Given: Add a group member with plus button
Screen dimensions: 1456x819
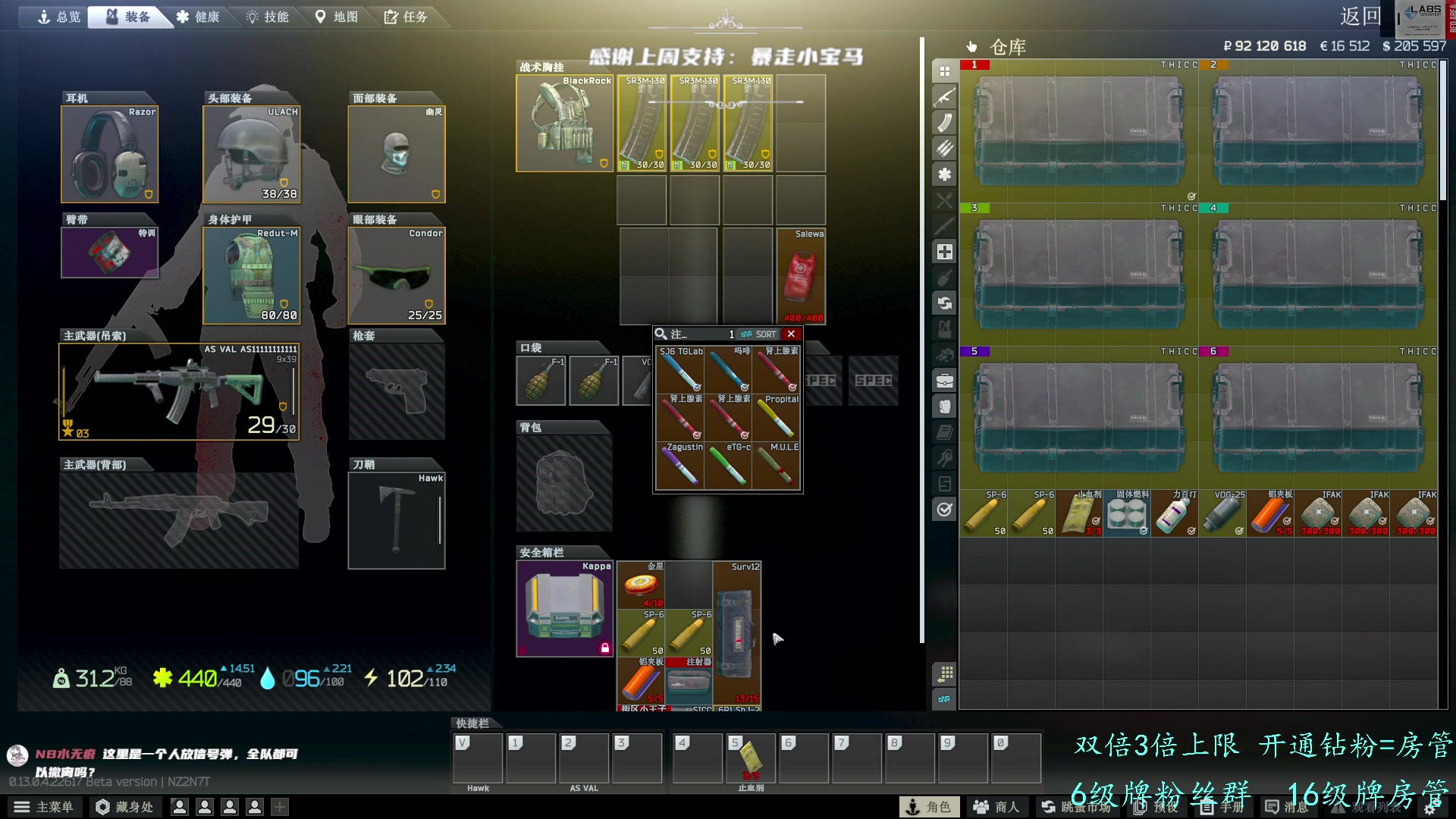Looking at the screenshot, I should point(280,807).
